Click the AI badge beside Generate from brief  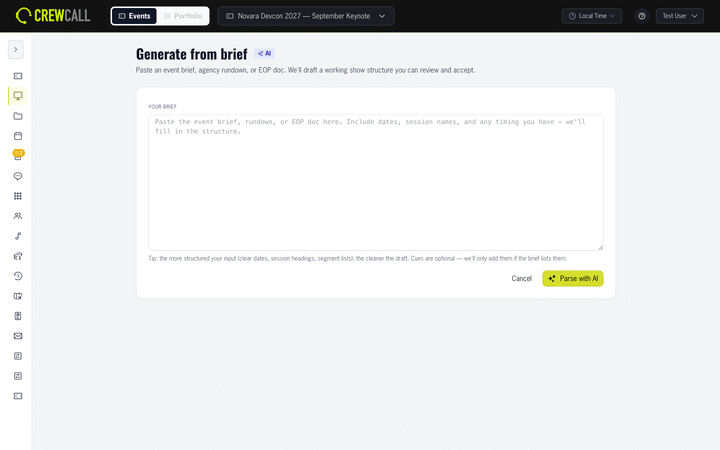[264, 54]
